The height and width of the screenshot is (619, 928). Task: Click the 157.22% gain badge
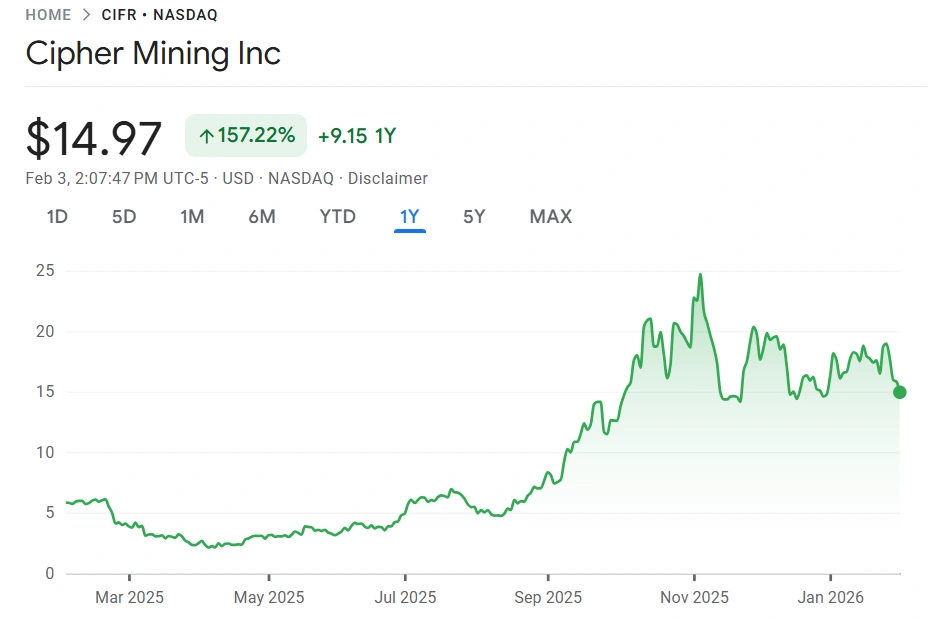coord(246,134)
